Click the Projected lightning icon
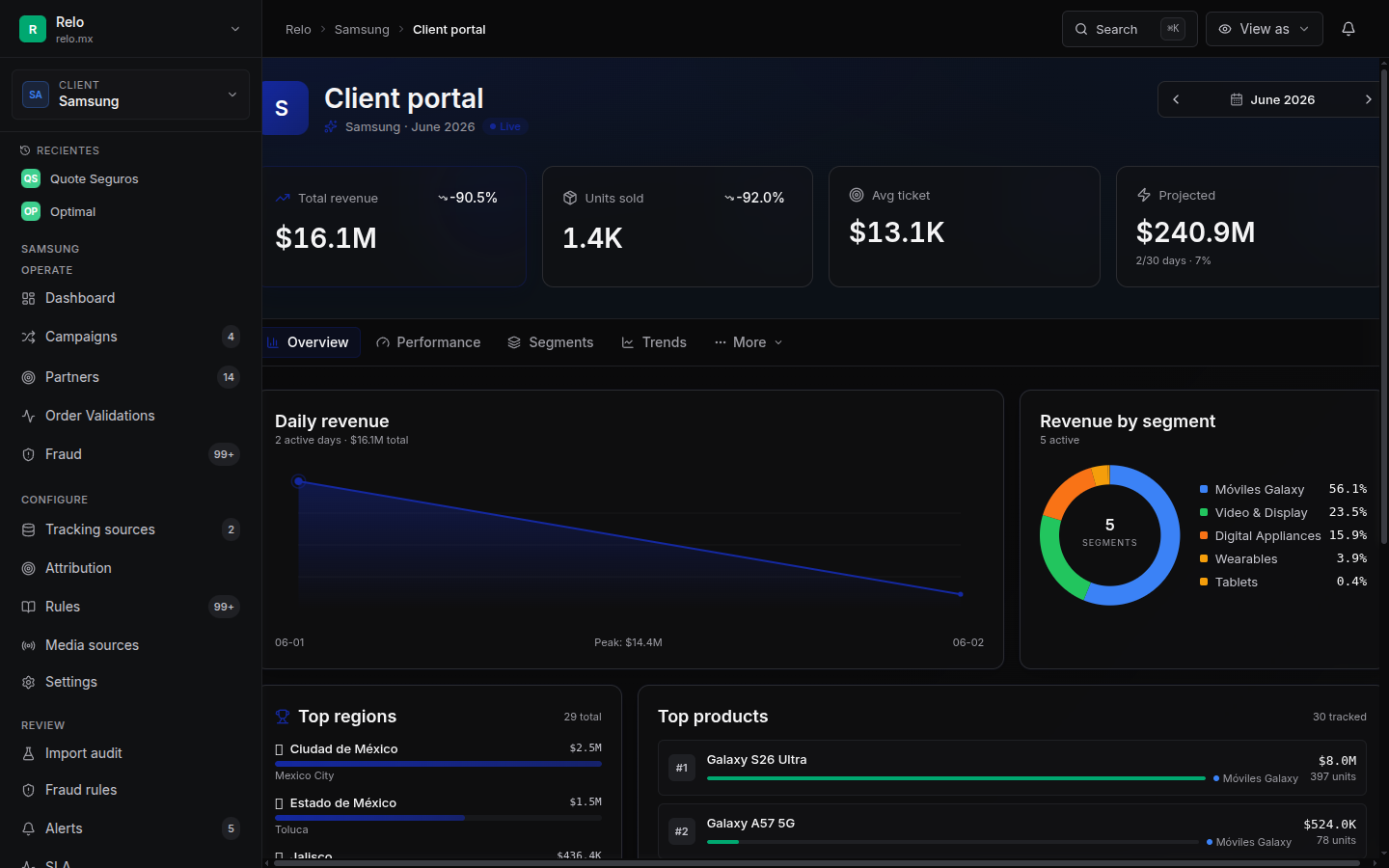 coord(1144,195)
